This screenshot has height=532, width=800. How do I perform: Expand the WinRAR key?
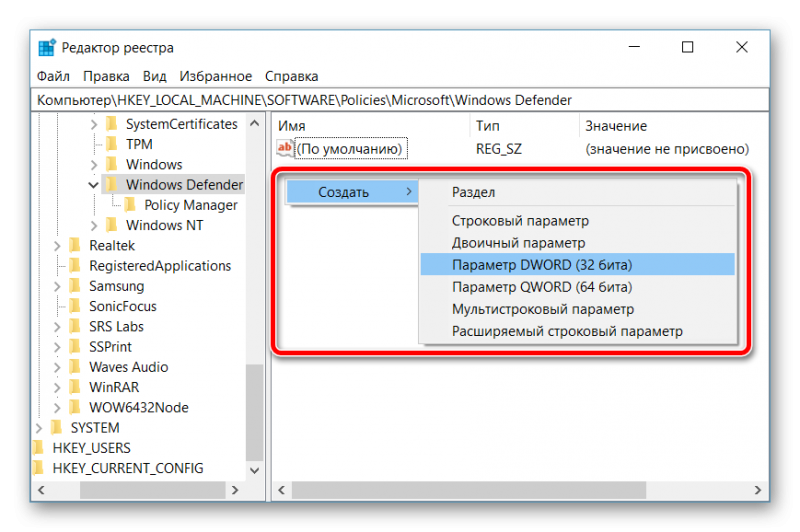[57, 388]
